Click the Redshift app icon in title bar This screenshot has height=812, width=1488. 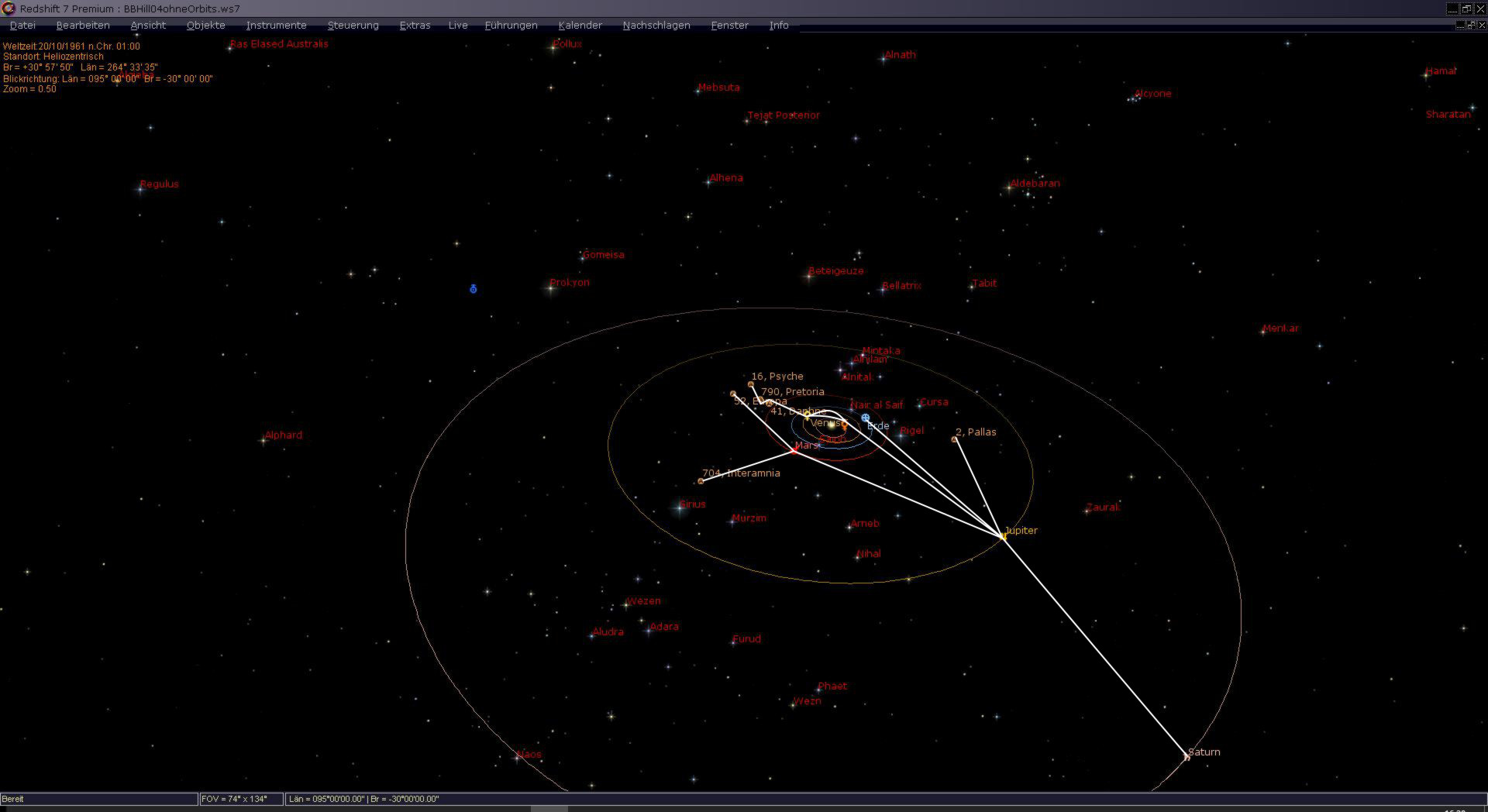click(x=9, y=9)
